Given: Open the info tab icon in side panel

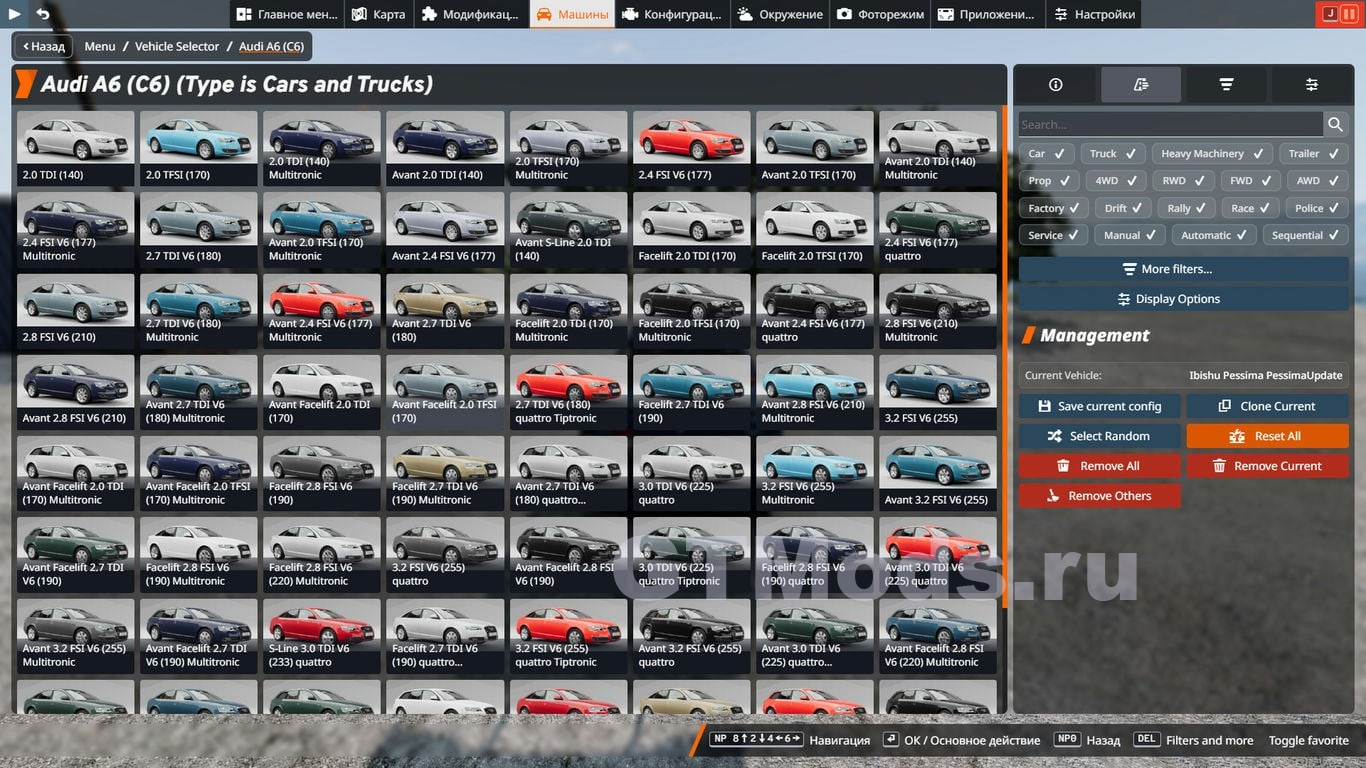Looking at the screenshot, I should [x=1055, y=85].
